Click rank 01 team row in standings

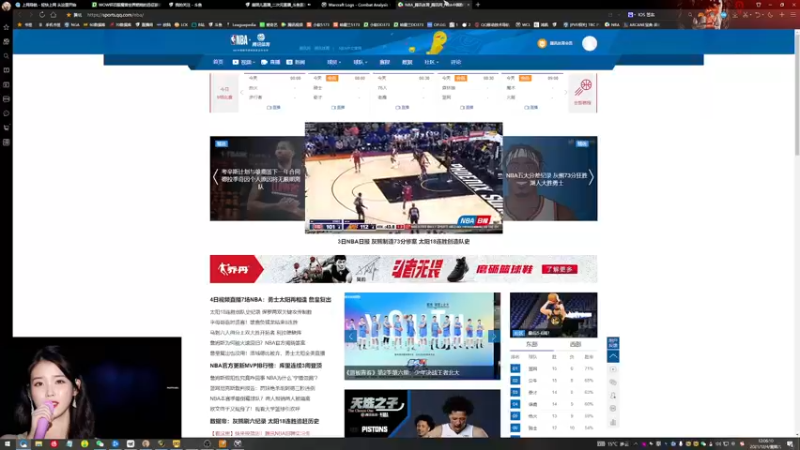pyautogui.click(x=554, y=368)
